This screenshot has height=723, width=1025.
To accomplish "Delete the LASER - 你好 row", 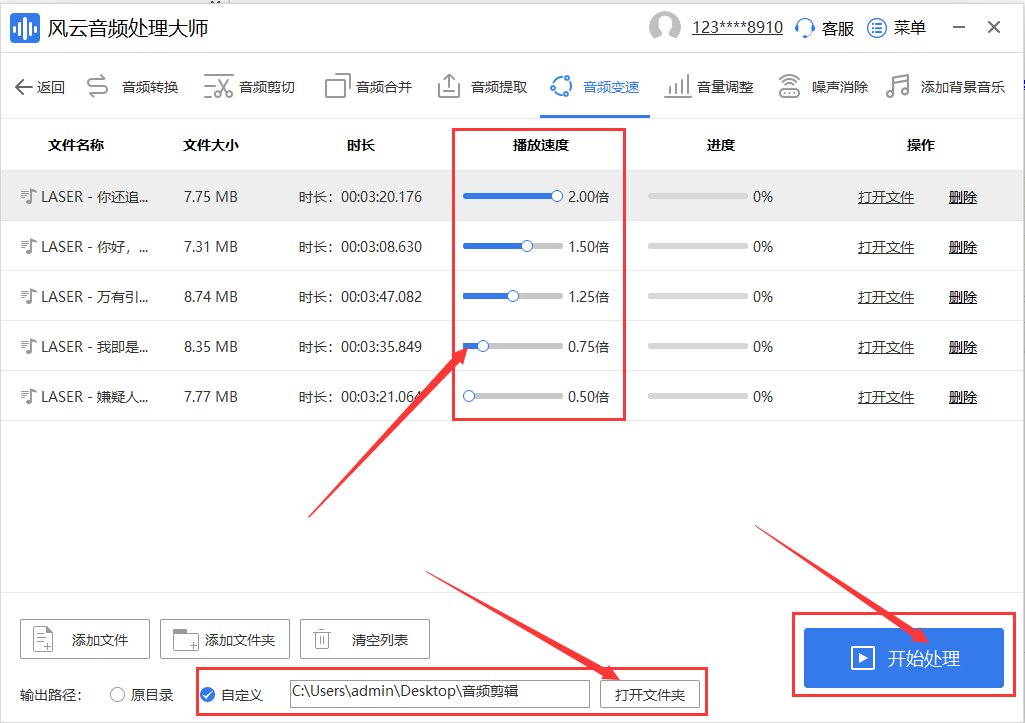I will tap(963, 247).
